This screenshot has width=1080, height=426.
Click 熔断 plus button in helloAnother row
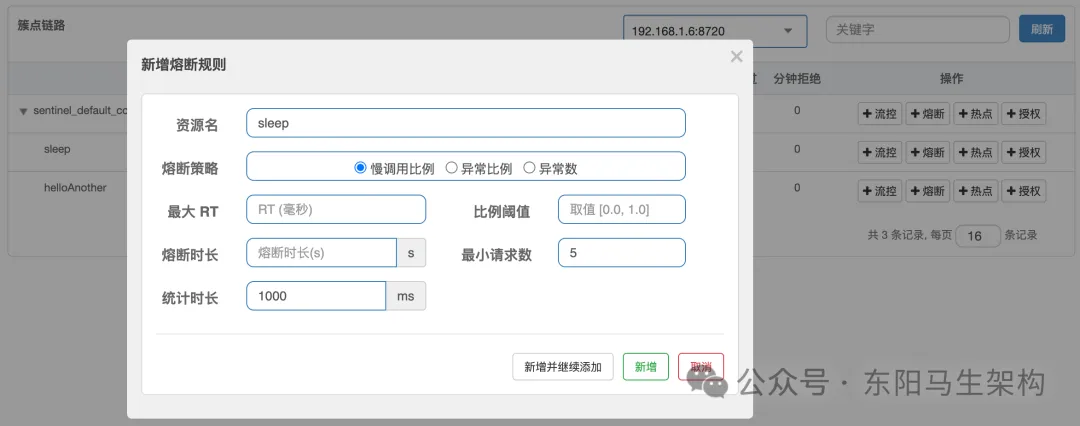[x=927, y=191]
